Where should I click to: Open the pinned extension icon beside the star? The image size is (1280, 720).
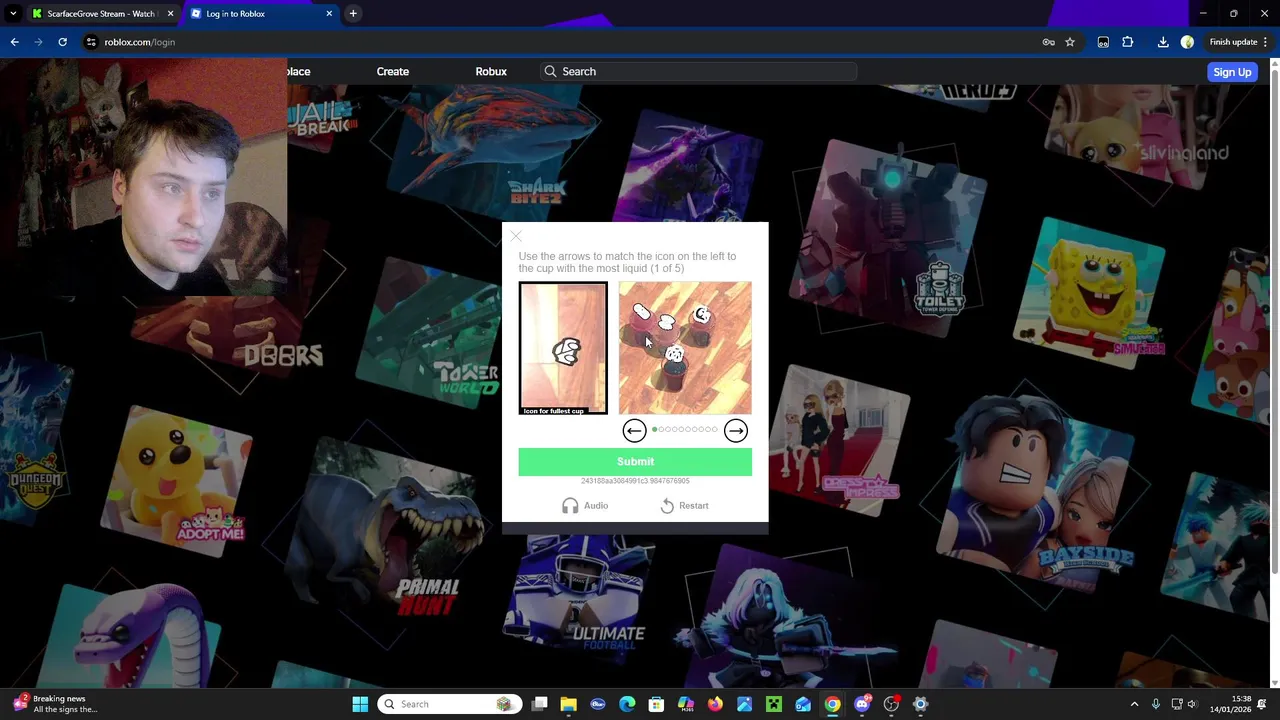point(1103,42)
